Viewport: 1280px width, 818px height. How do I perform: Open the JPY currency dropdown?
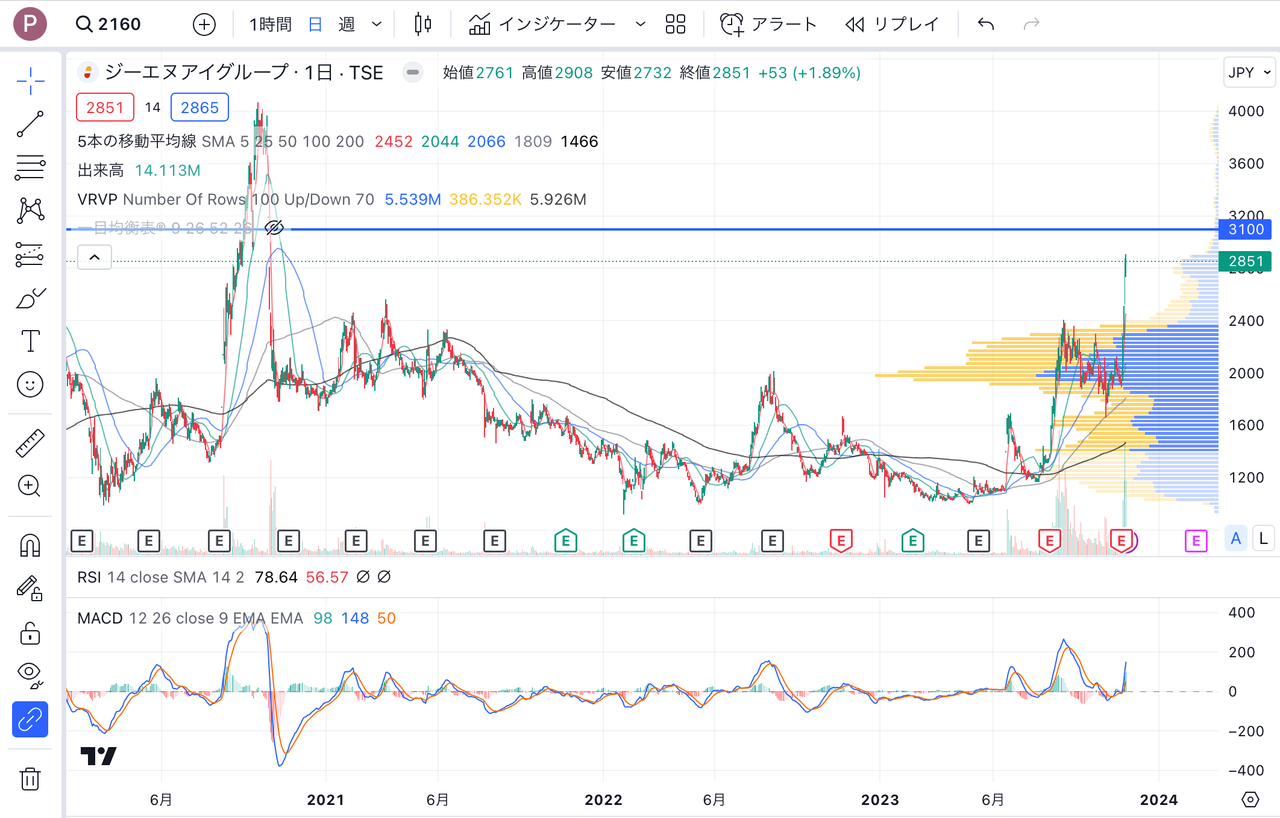[1249, 73]
